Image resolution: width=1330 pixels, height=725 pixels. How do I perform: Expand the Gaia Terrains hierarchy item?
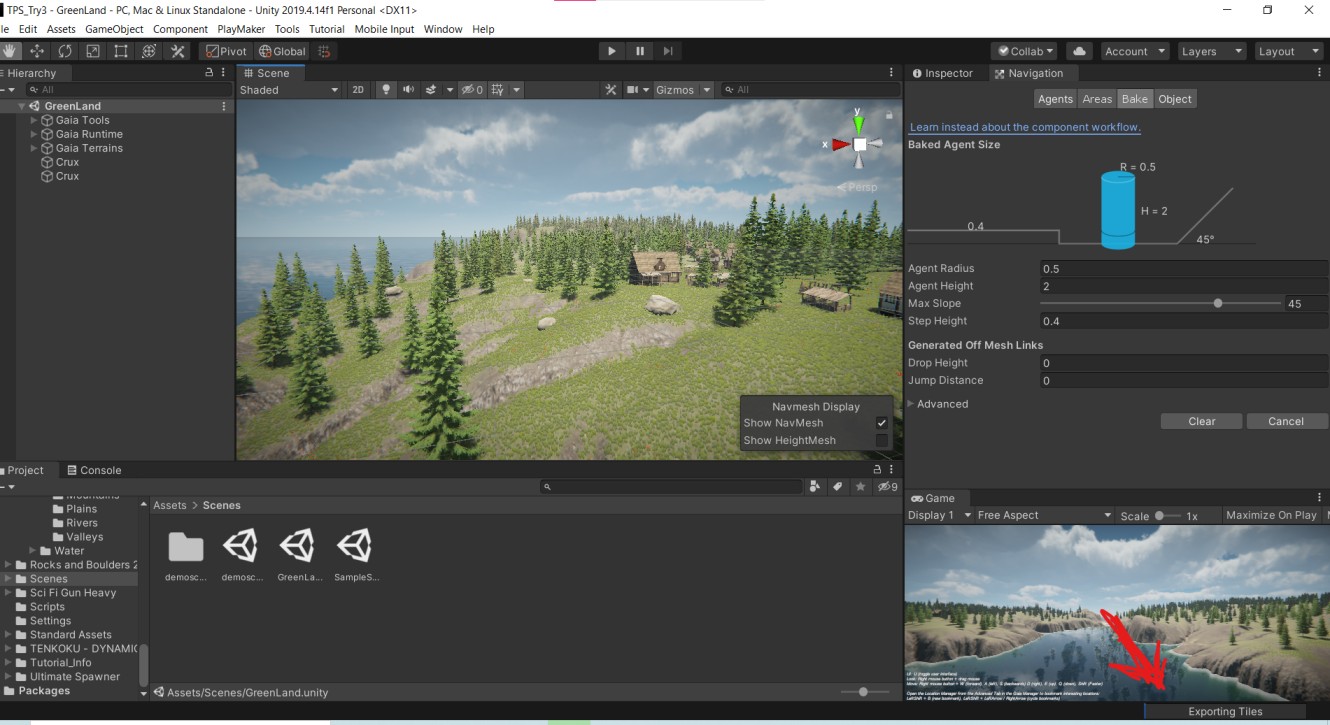coord(34,148)
